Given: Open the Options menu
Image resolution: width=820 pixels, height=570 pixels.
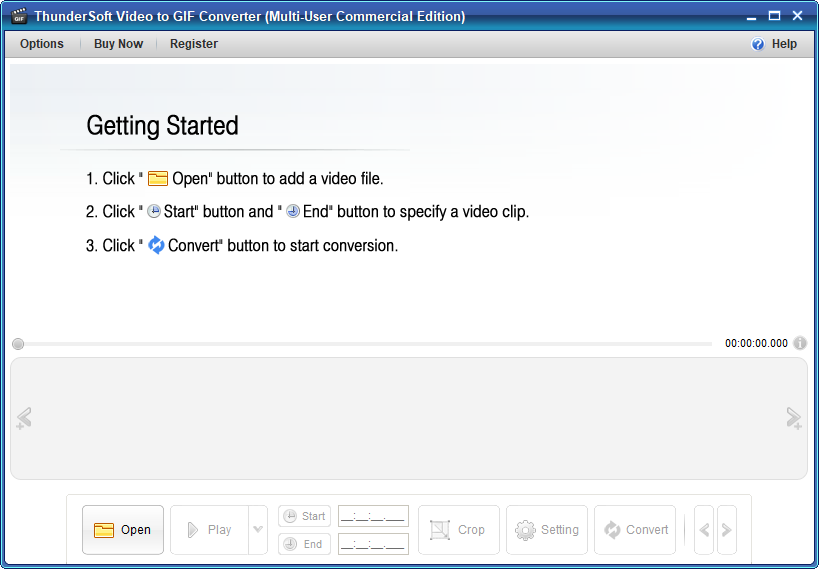Looking at the screenshot, I should [x=42, y=44].
